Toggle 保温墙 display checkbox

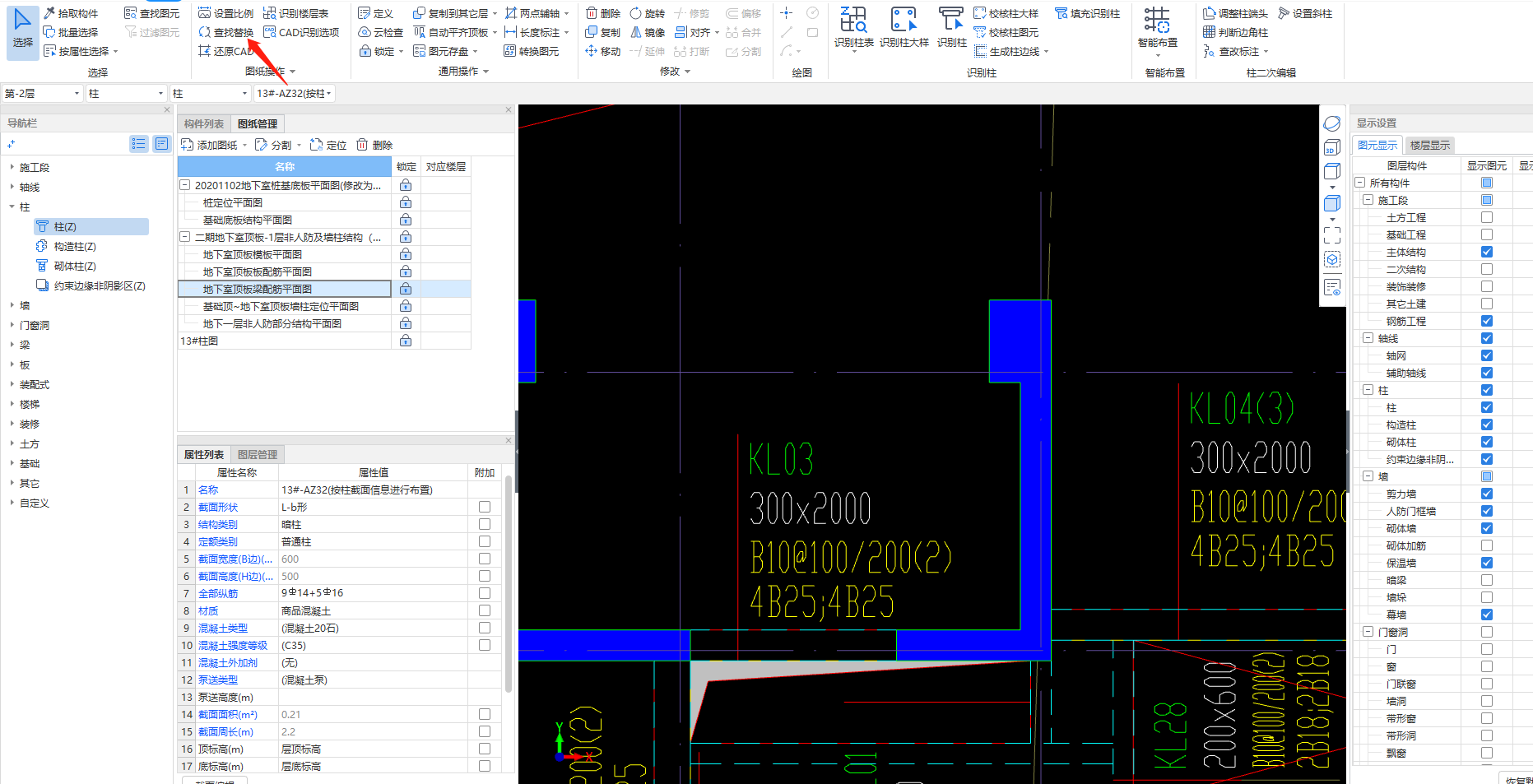[1487, 563]
